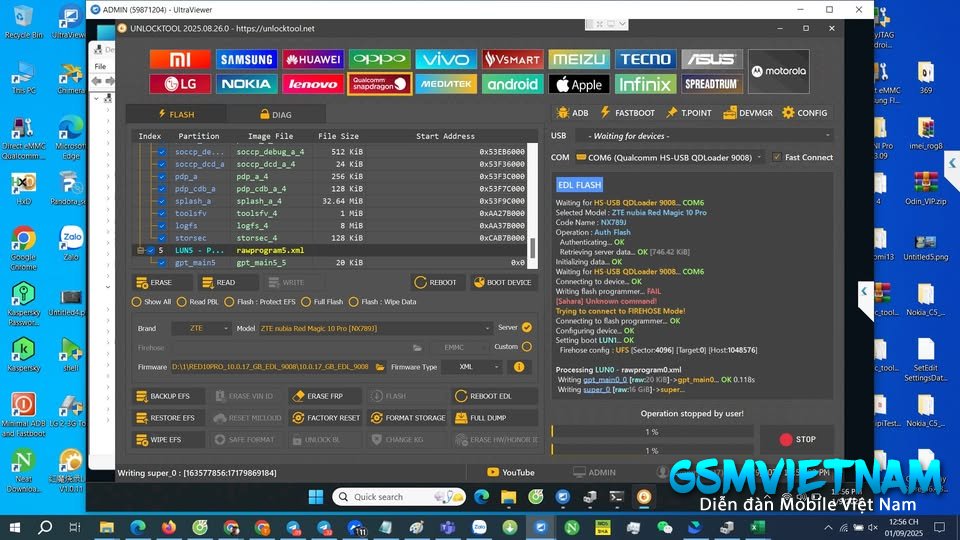Screen dimensions: 960x540
Task: Open the FASTBOOT tool
Action: pyautogui.click(x=628, y=113)
